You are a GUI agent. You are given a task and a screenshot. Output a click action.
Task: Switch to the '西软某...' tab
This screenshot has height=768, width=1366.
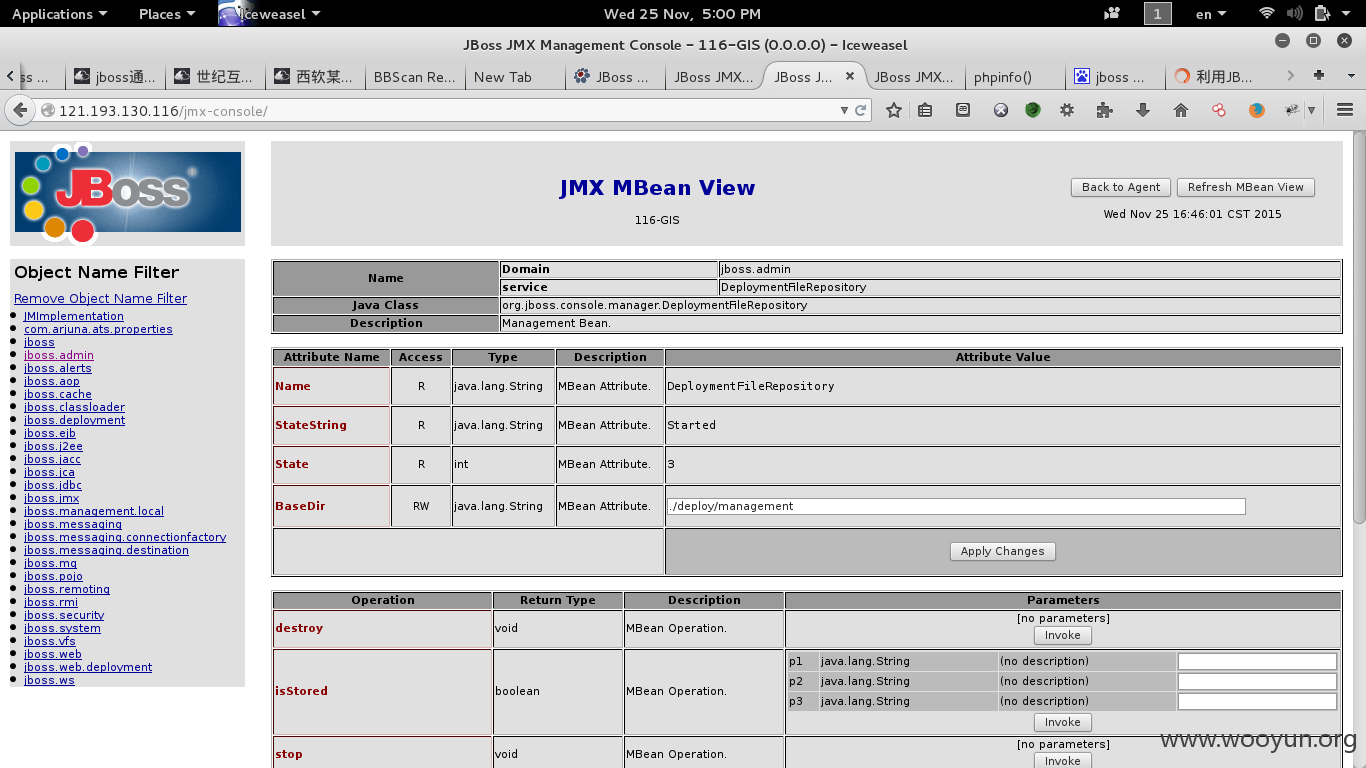pyautogui.click(x=314, y=76)
